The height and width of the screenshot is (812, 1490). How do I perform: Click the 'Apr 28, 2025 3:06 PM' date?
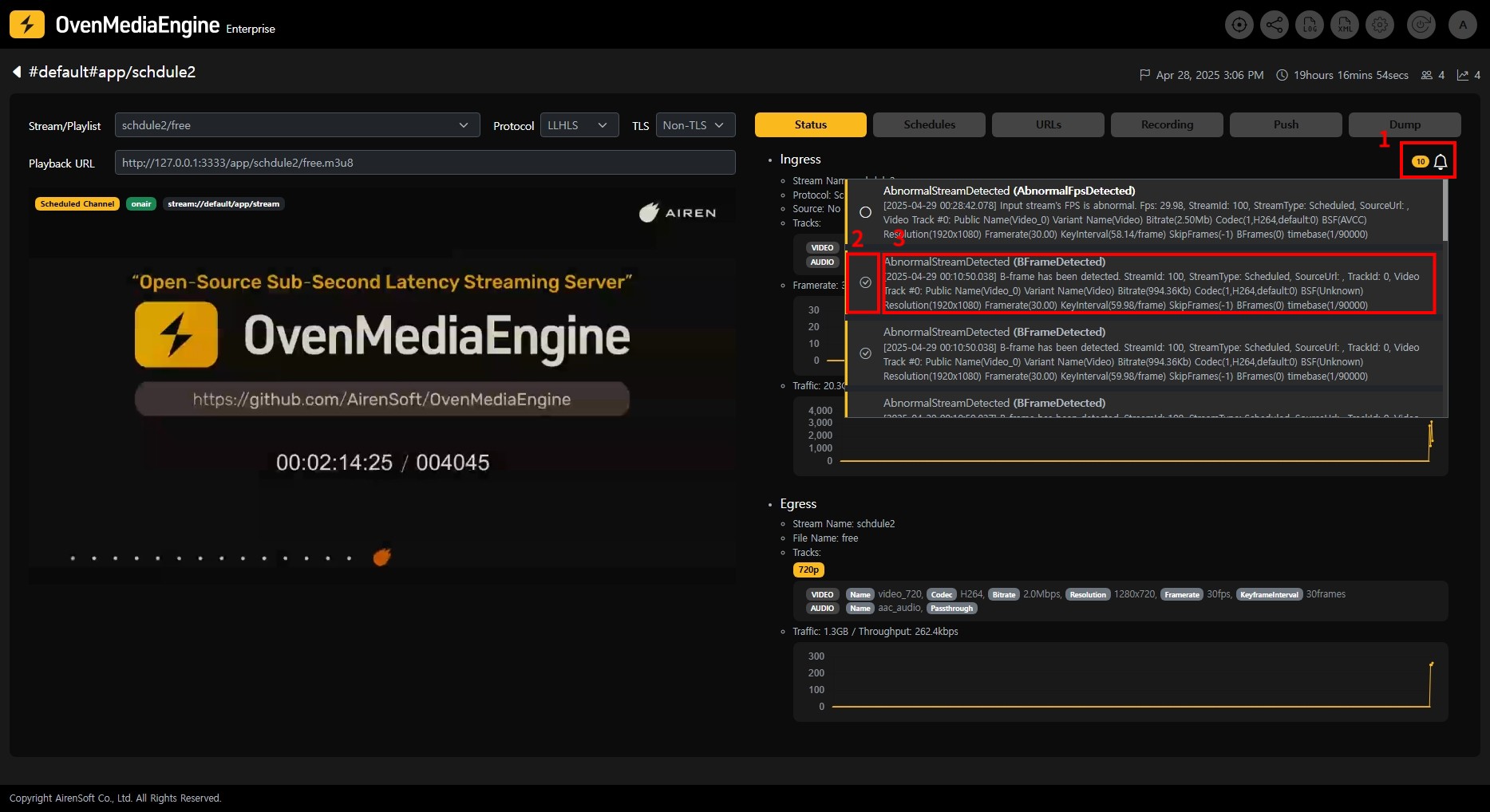[x=1210, y=75]
